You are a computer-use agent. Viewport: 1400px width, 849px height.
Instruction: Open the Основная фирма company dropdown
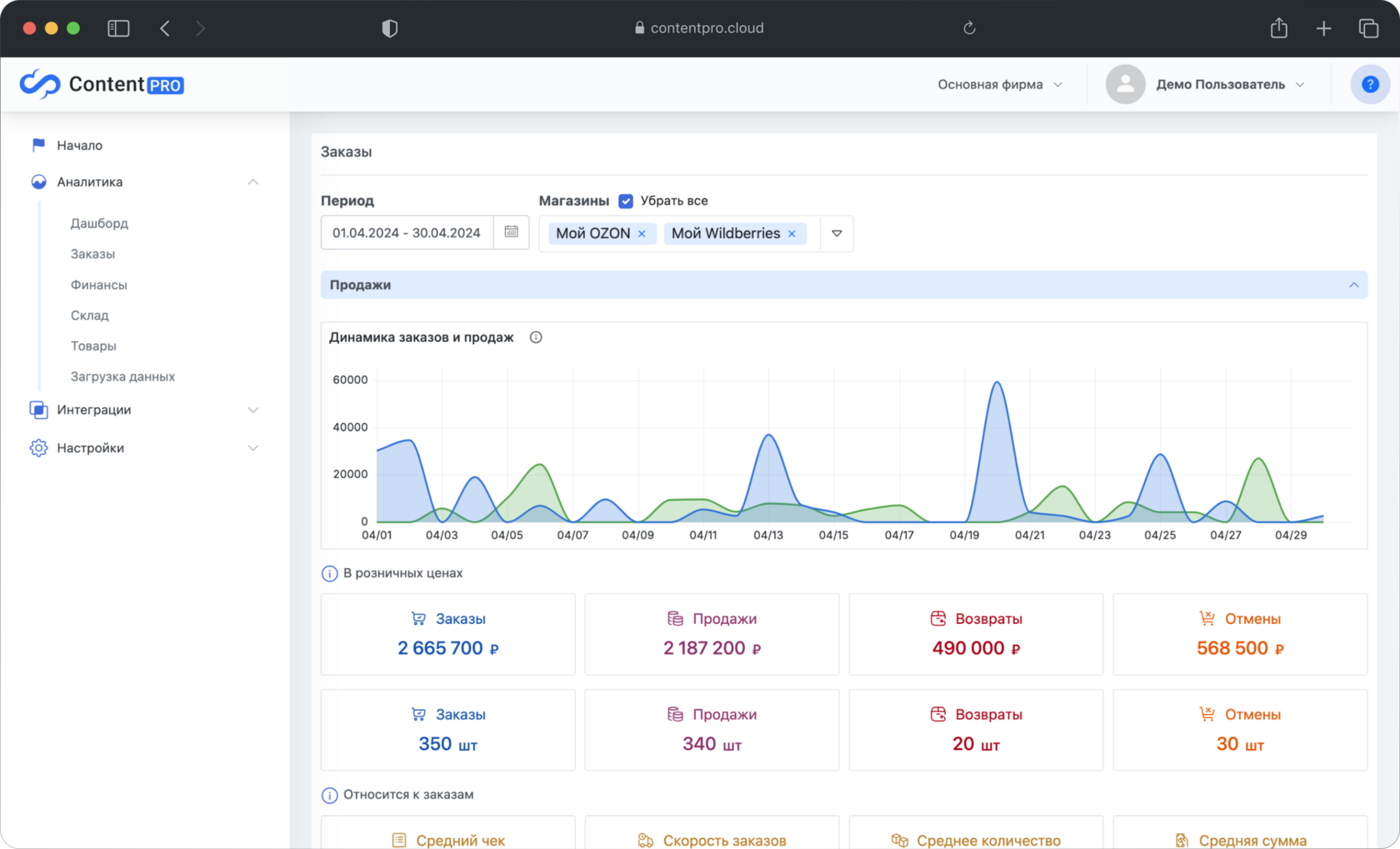[999, 84]
